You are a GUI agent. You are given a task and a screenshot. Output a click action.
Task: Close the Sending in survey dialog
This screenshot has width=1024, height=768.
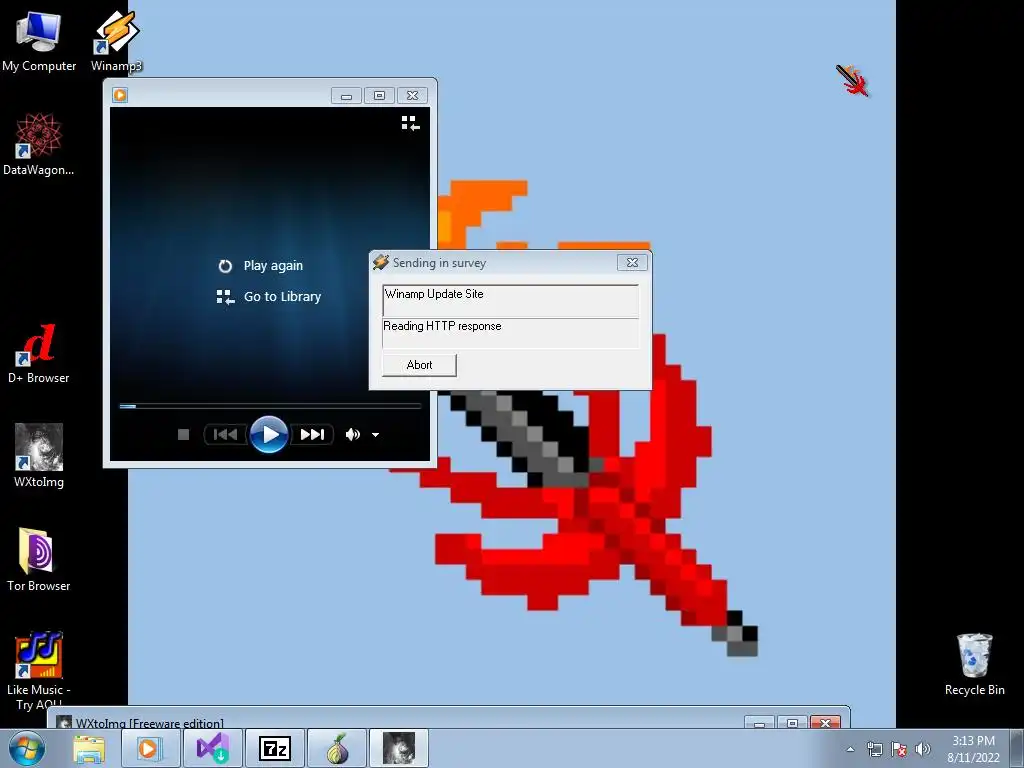(632, 263)
